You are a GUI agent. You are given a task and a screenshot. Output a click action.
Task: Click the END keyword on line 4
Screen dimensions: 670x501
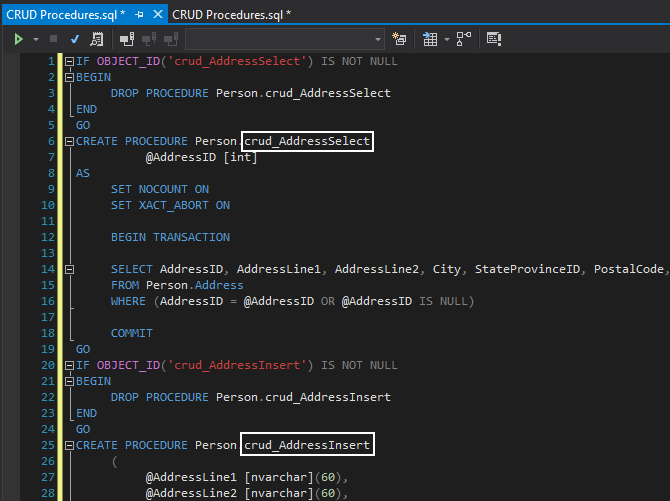click(86, 109)
